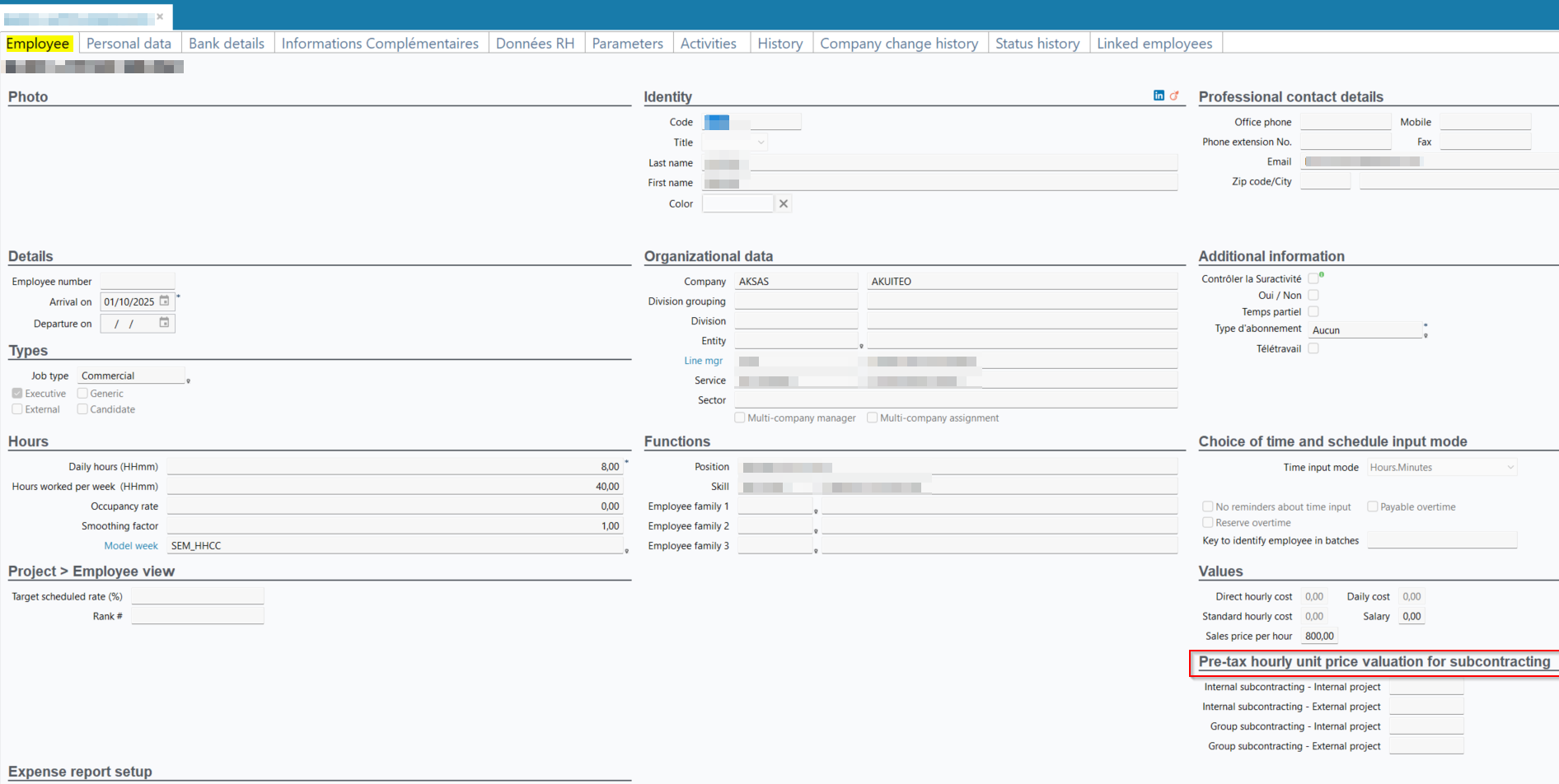This screenshot has height=784, width=1559.
Task: Toggle Payable overtime checkbox
Action: [x=1373, y=506]
